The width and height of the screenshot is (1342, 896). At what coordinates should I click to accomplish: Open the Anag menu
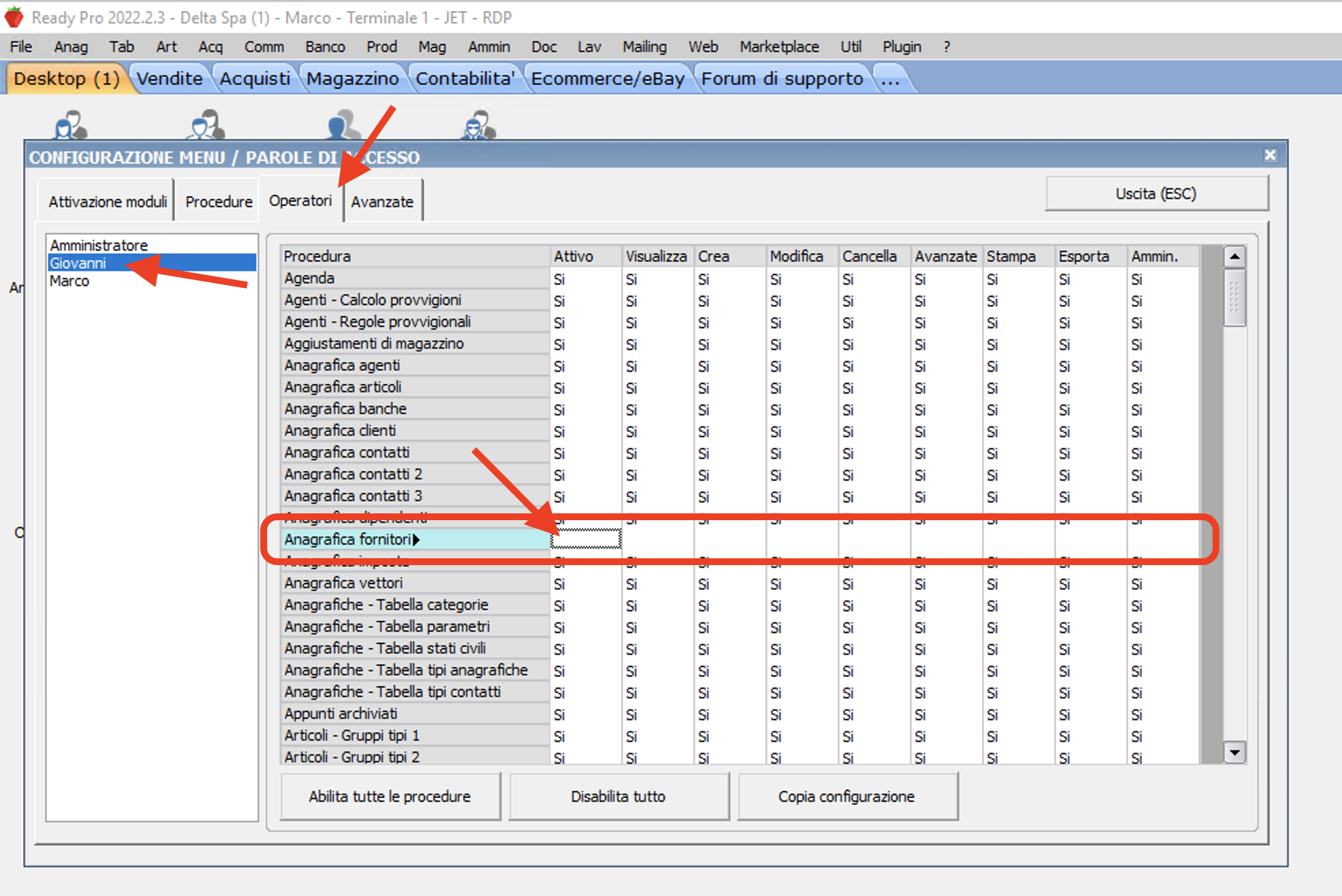pos(71,46)
